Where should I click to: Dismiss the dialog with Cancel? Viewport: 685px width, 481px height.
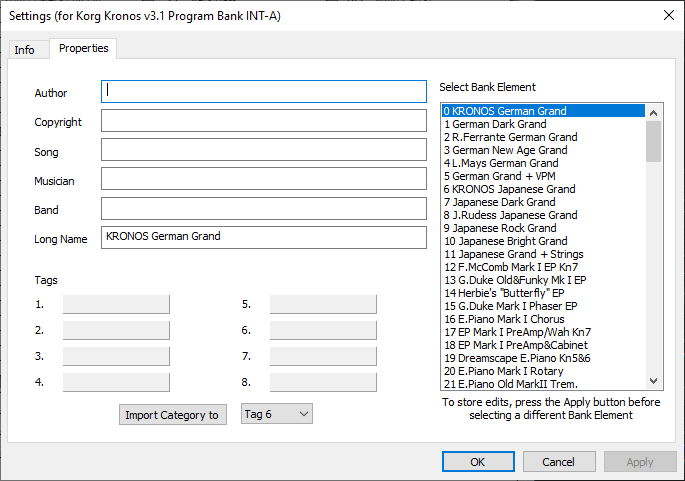[559, 462]
